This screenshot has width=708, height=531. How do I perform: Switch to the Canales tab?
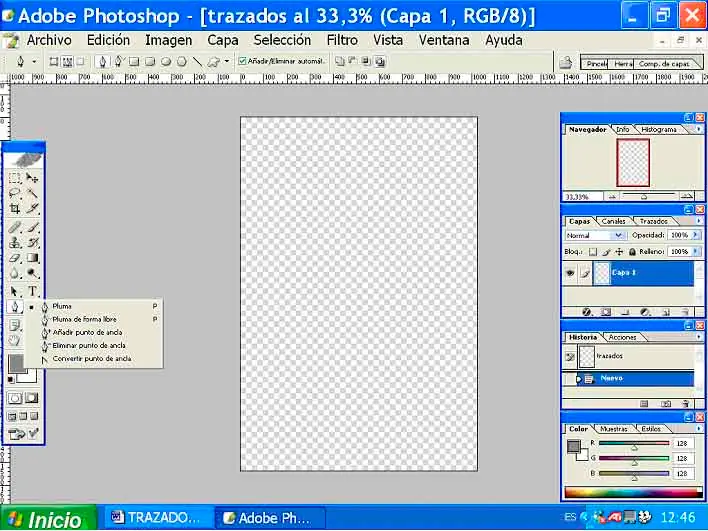613,221
